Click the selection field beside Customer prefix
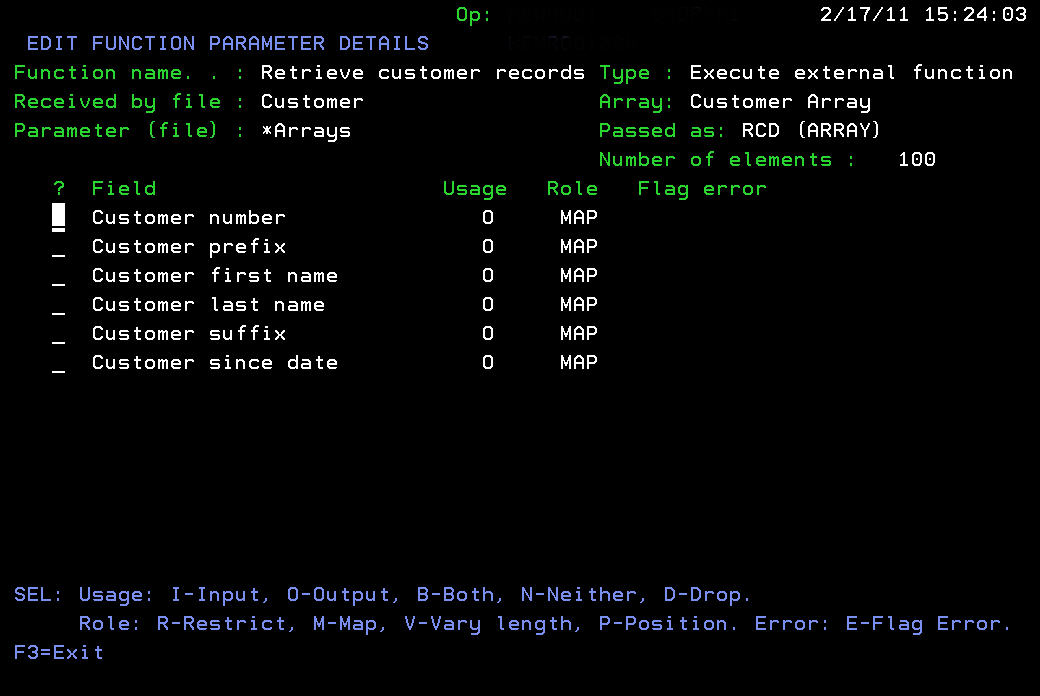The width and height of the screenshot is (1040, 696). [x=59, y=246]
